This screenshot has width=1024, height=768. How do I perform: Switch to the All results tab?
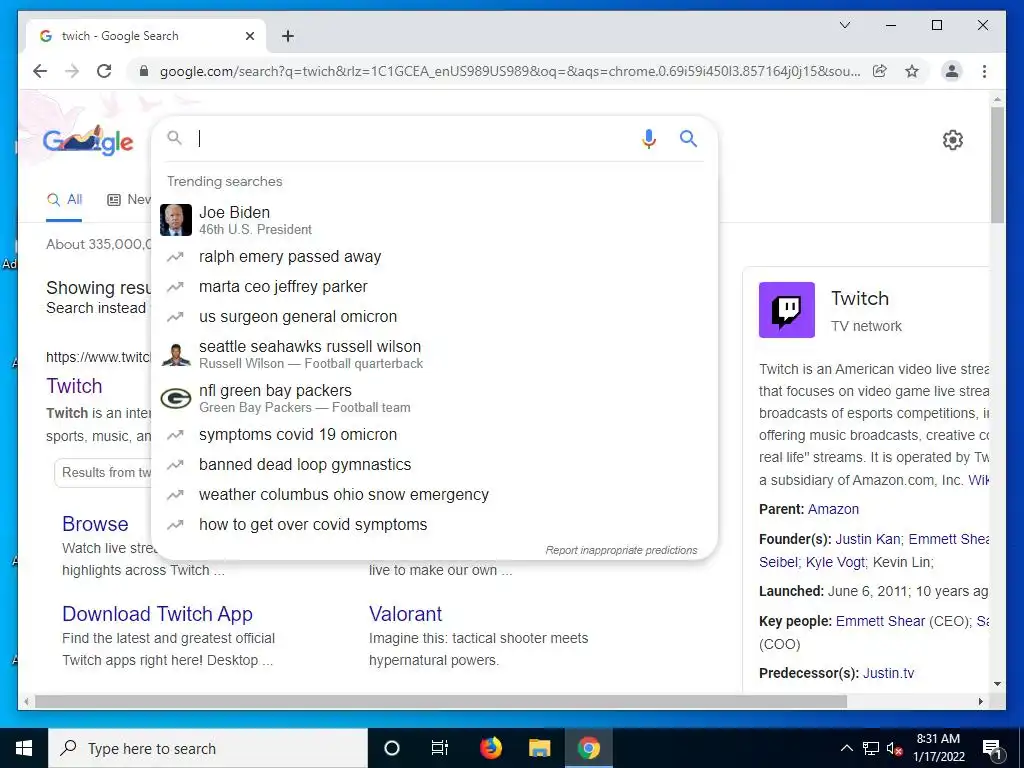(64, 199)
